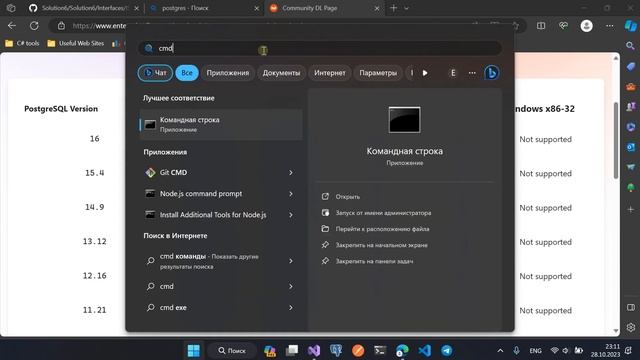This screenshot has width=640, height=360.
Task: Open the Командная строка best match result
Action: (x=221, y=124)
